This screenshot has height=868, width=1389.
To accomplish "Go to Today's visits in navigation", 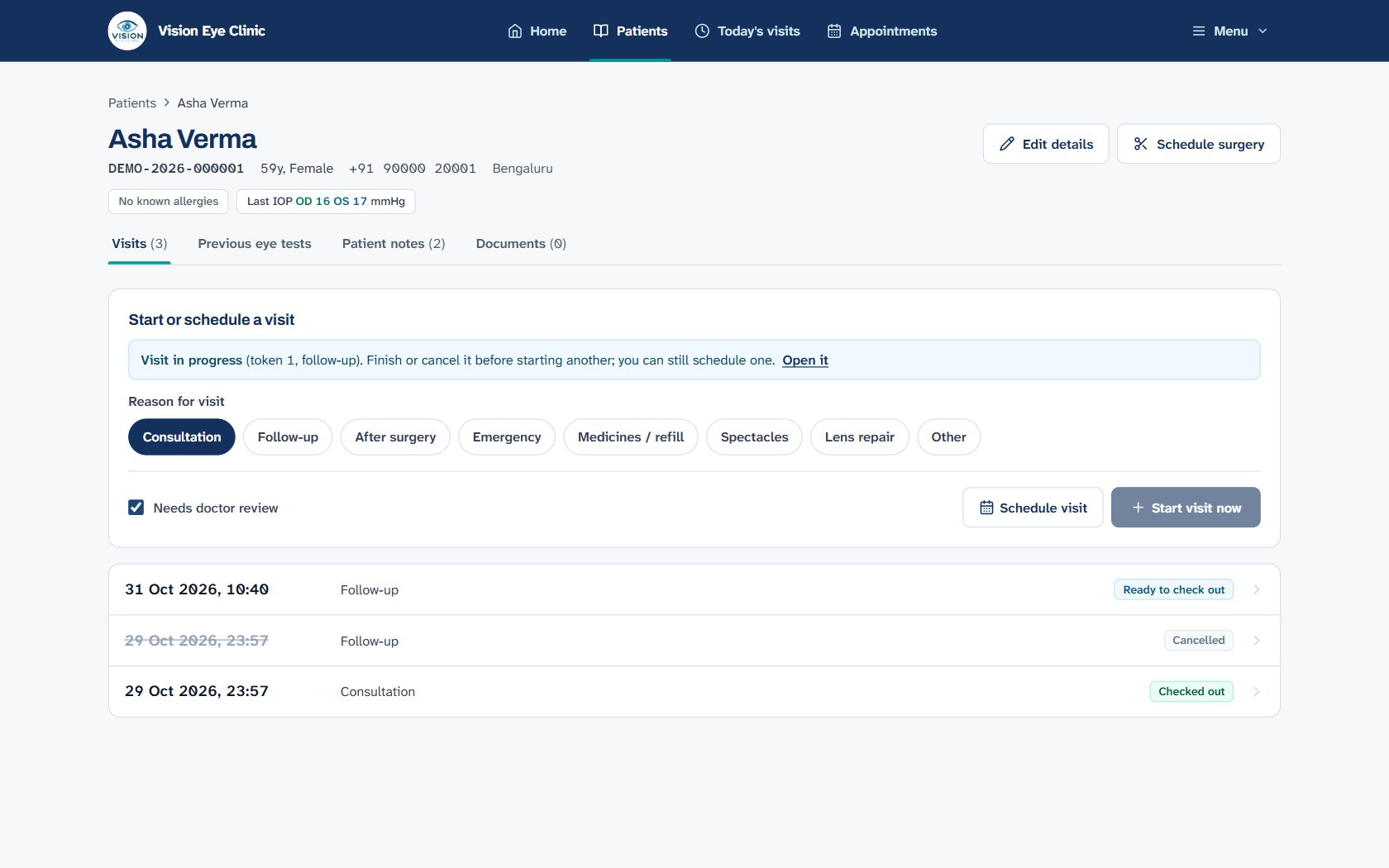I will [x=747, y=31].
